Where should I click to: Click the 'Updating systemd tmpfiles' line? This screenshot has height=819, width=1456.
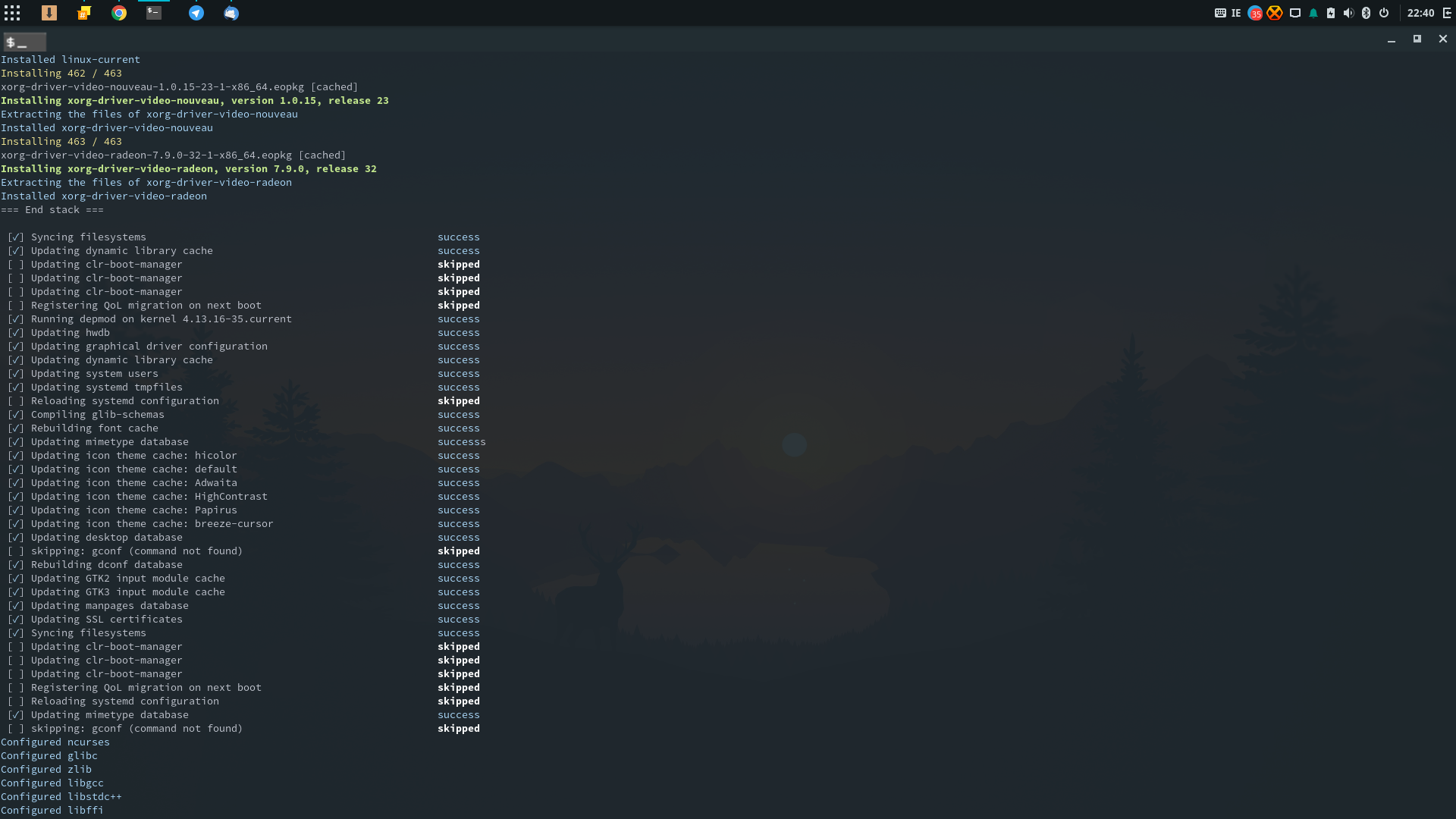click(x=107, y=387)
